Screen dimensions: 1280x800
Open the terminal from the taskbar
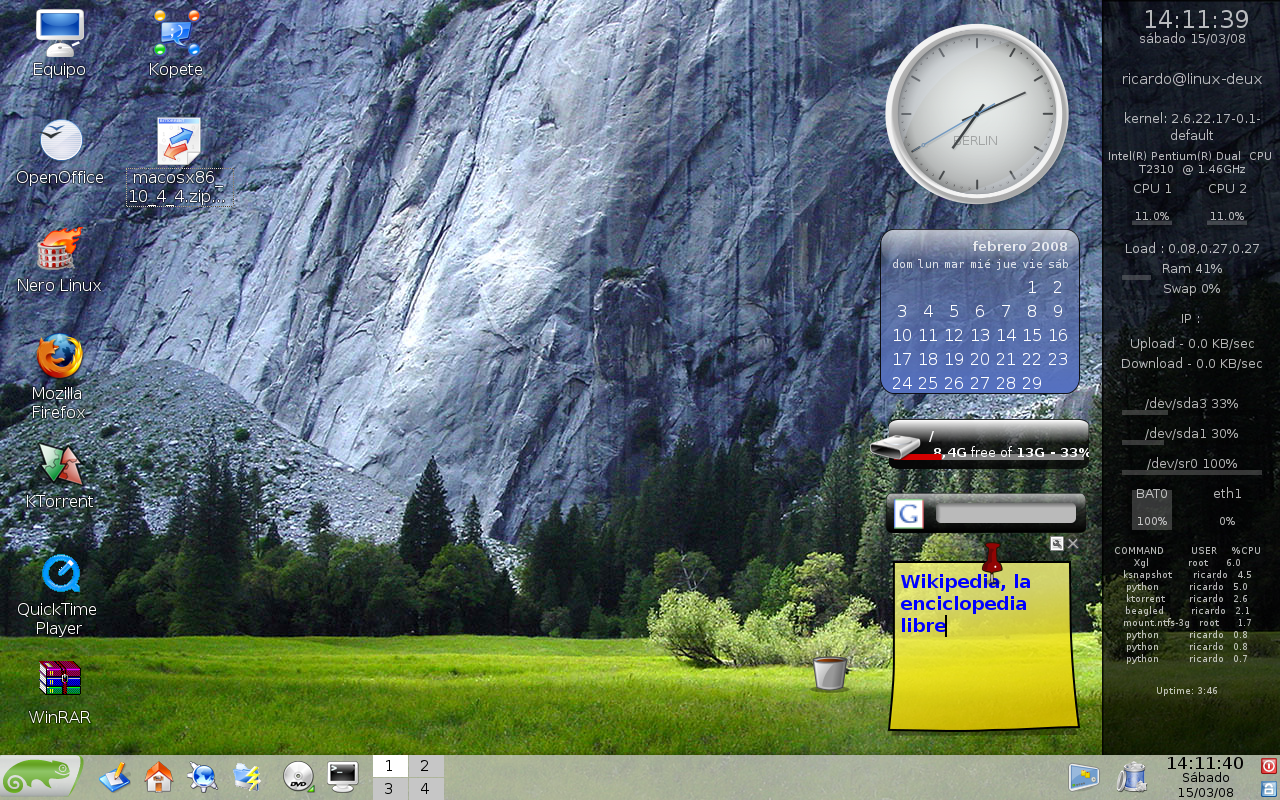pyautogui.click(x=343, y=777)
